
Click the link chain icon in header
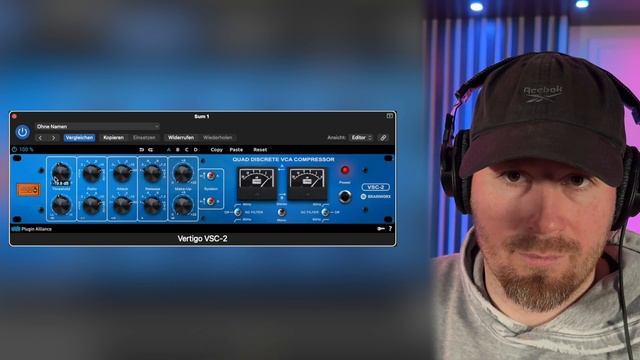click(x=383, y=138)
